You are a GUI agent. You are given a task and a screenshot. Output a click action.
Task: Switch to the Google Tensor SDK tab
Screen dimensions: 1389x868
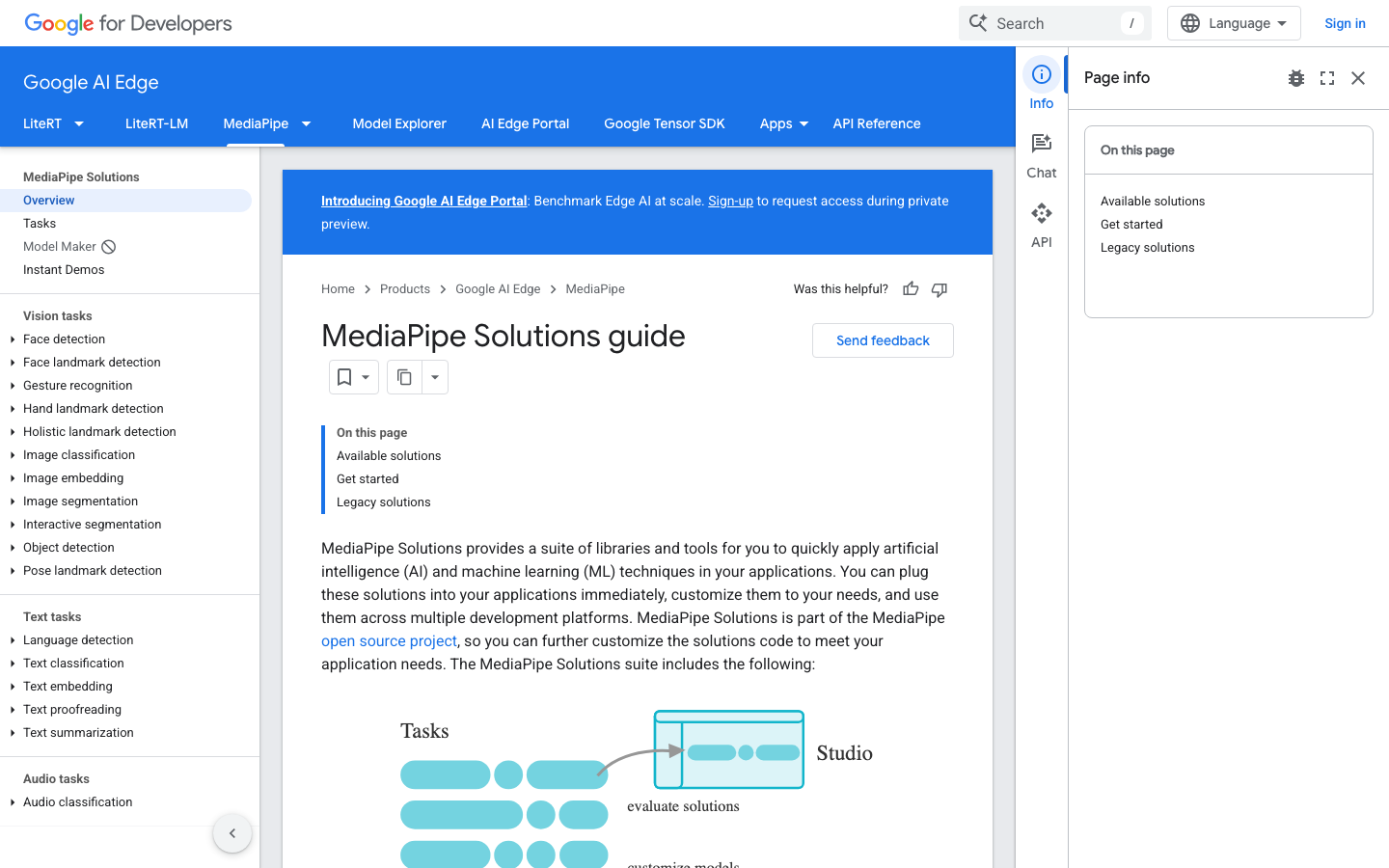pyautogui.click(x=665, y=123)
